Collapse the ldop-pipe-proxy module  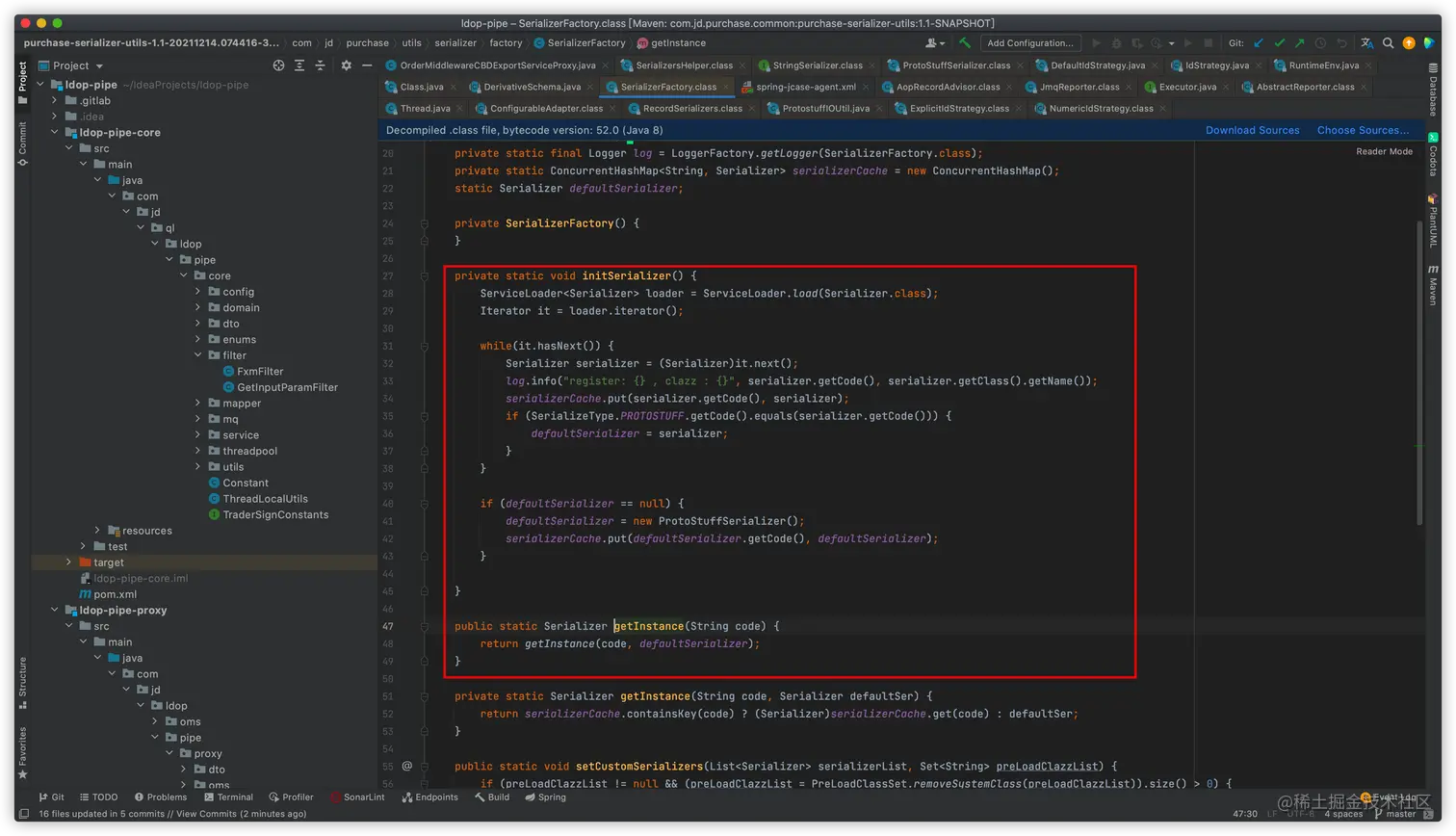[55, 611]
